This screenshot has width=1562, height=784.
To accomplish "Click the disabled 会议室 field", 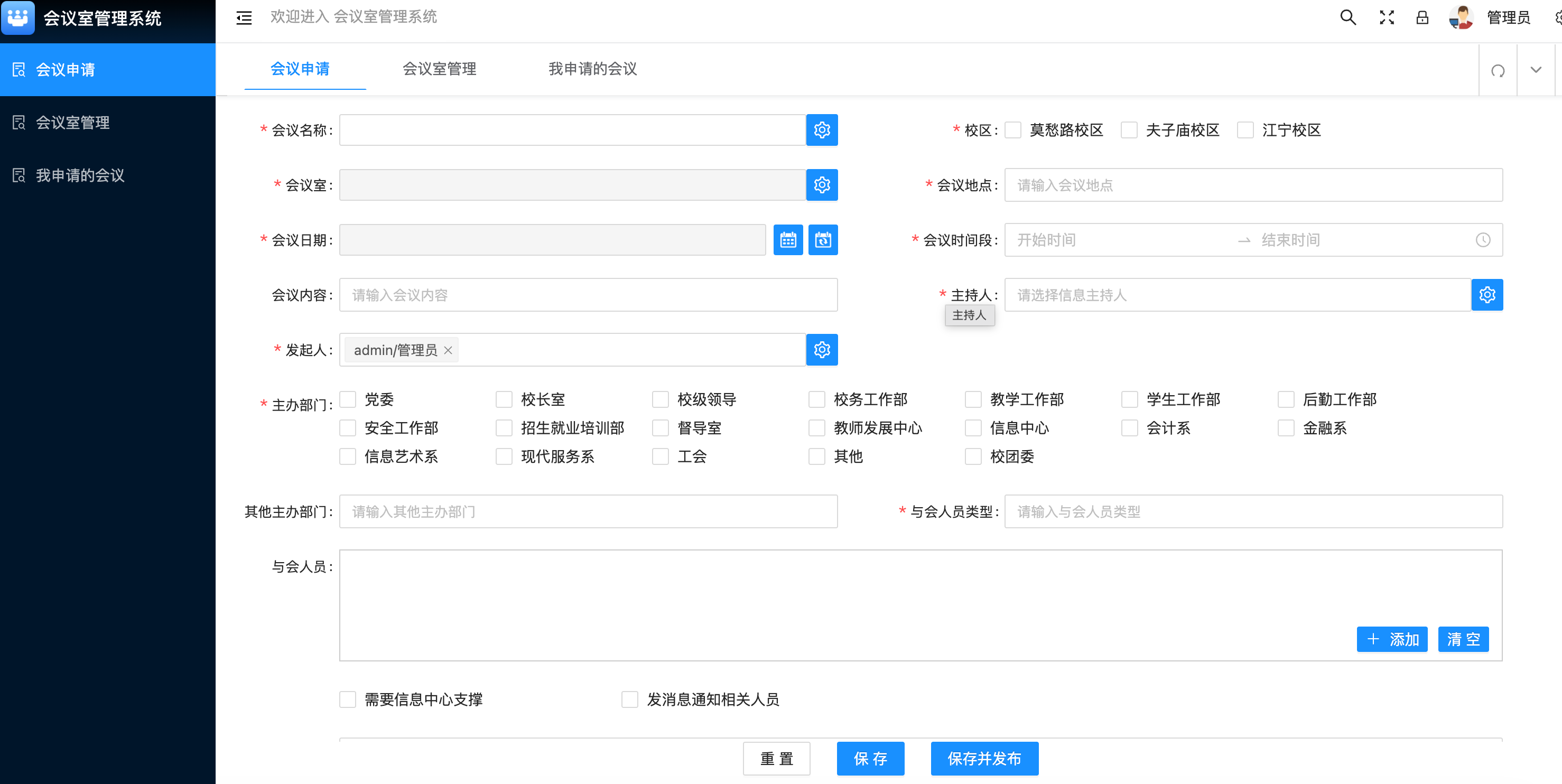I will tap(572, 185).
